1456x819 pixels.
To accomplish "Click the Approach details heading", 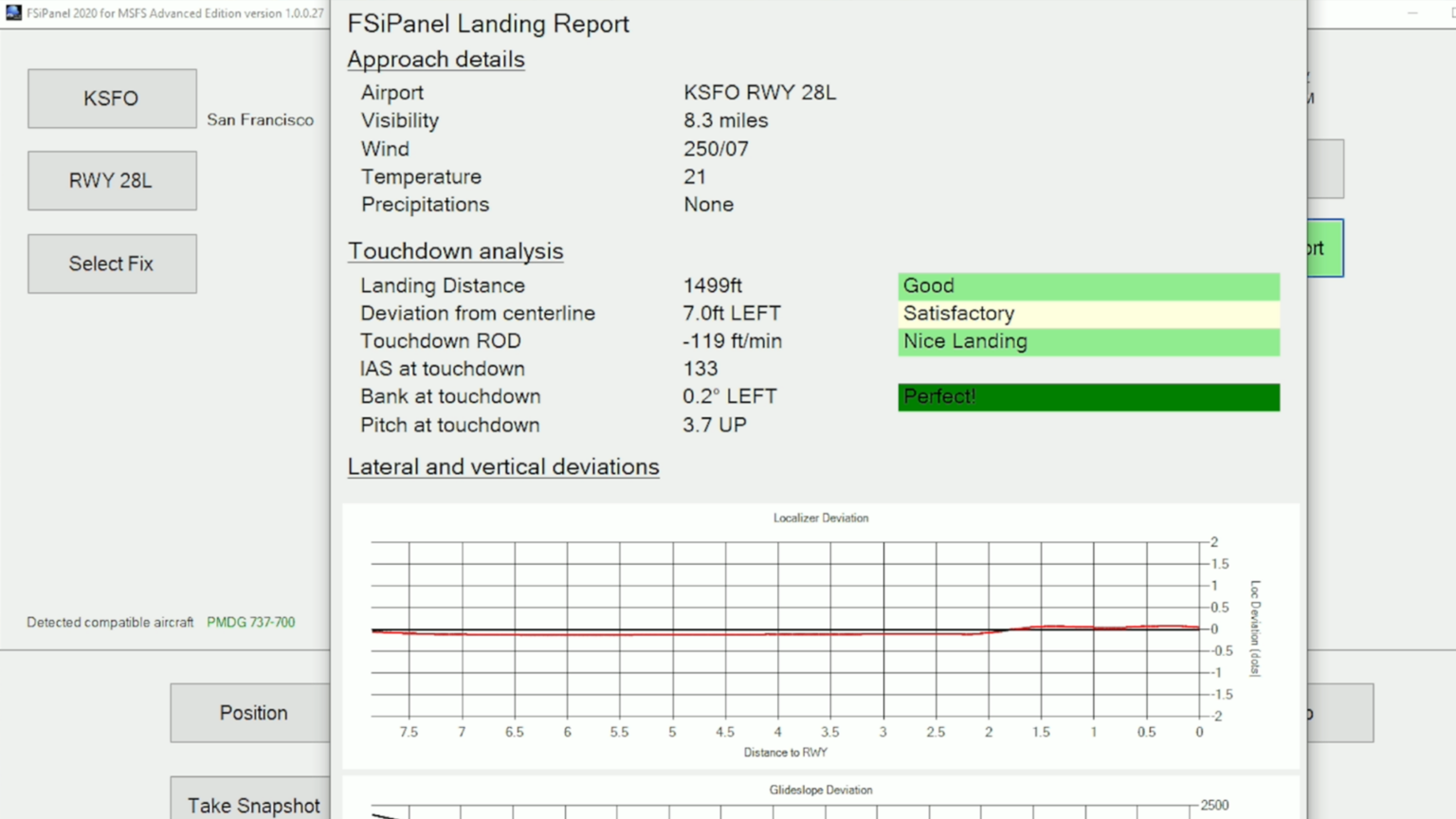I will tap(436, 60).
